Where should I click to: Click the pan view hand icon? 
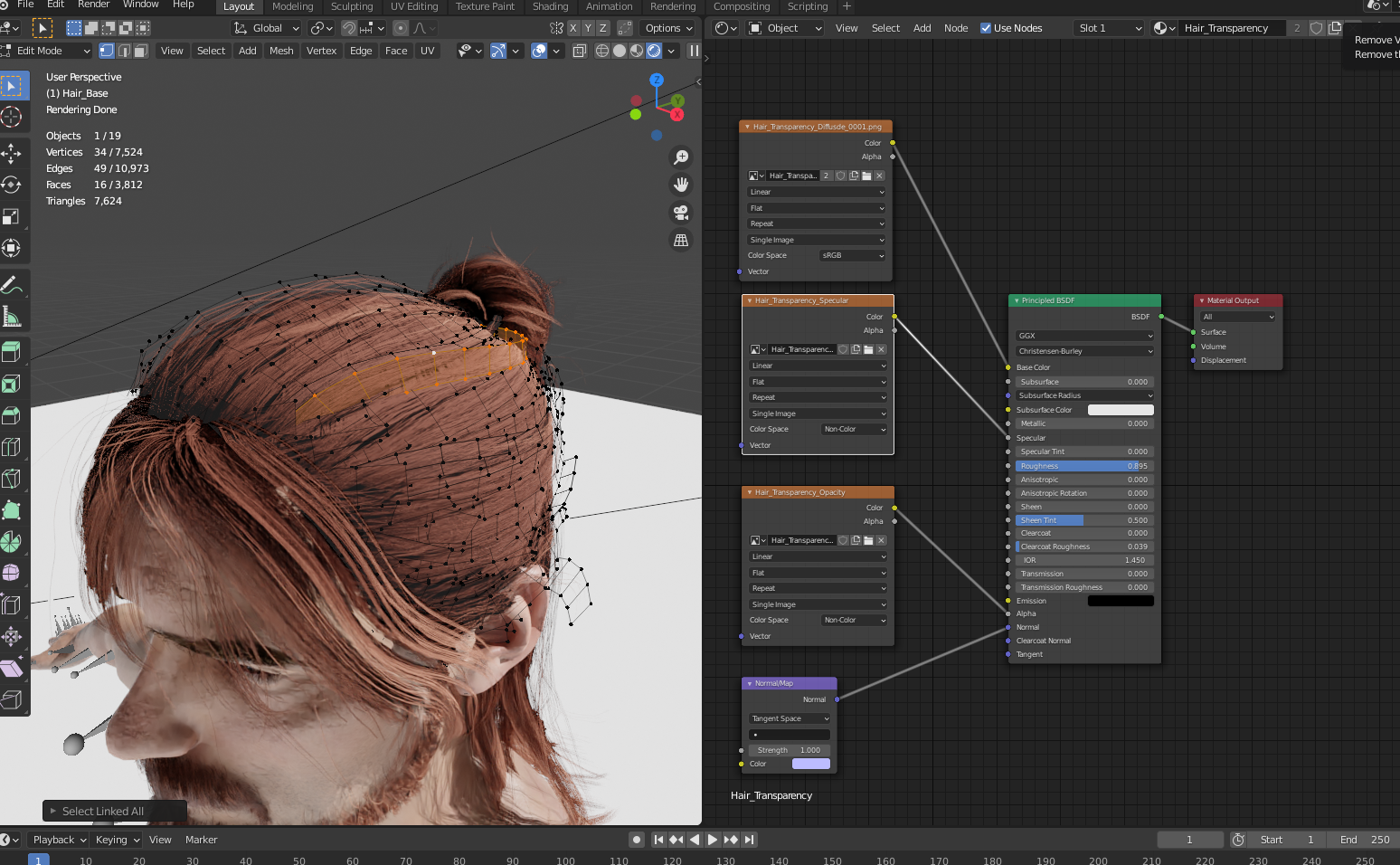click(x=681, y=185)
